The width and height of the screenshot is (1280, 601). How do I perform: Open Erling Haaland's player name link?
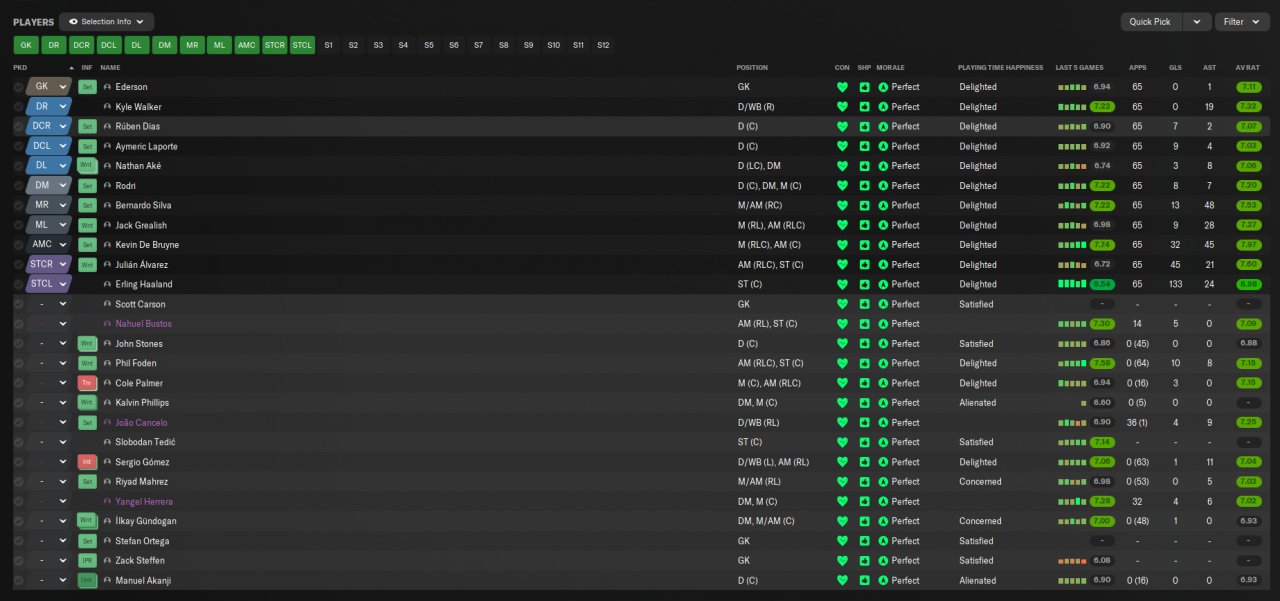click(x=143, y=284)
